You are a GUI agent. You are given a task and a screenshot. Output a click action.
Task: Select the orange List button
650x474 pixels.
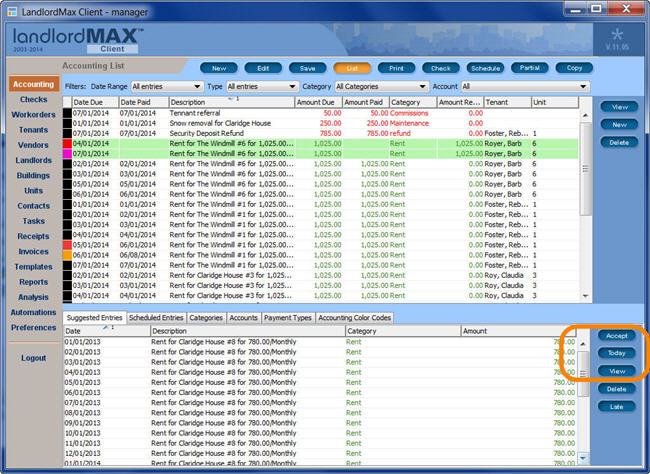pyautogui.click(x=352, y=68)
